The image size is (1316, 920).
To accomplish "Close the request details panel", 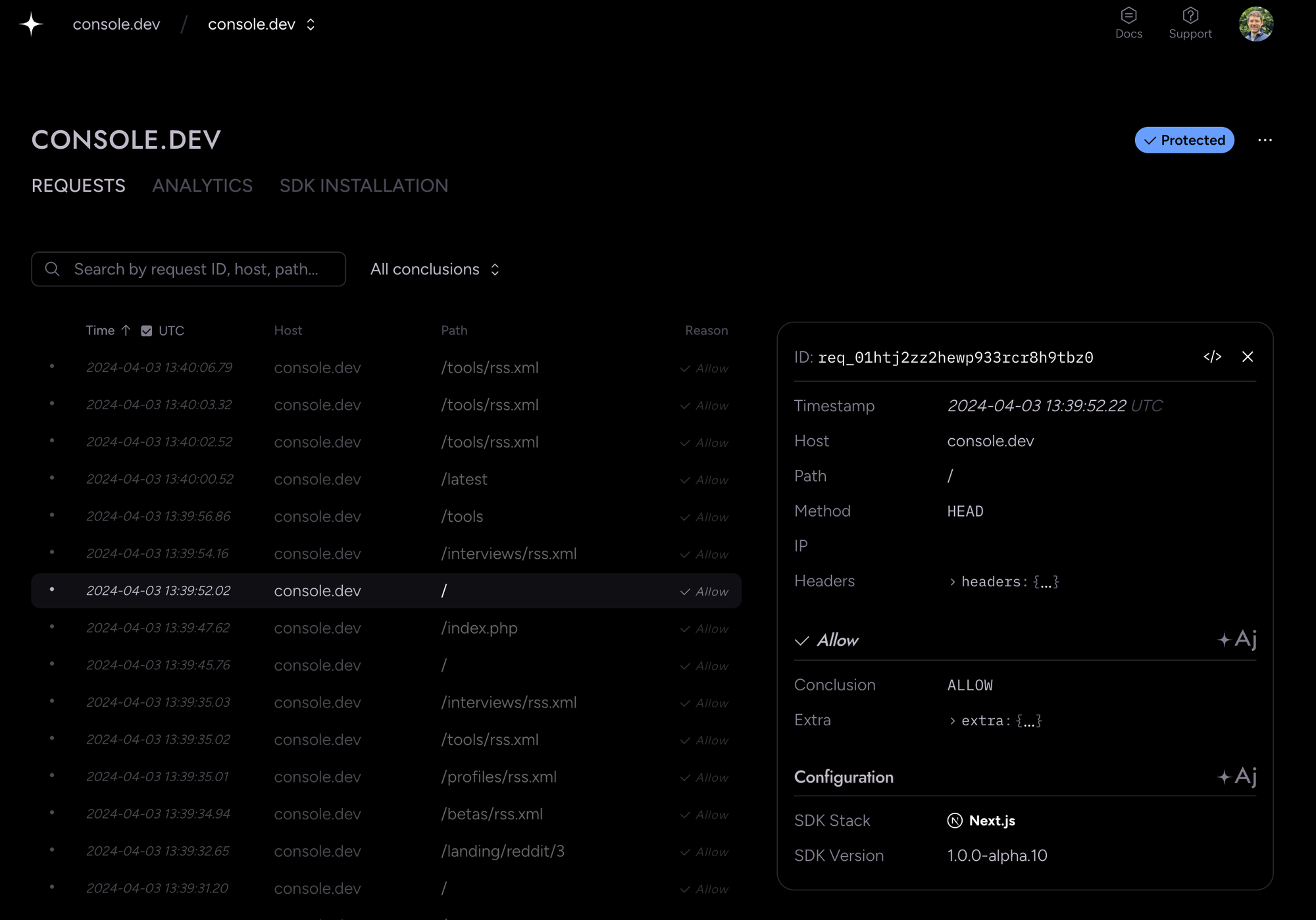I will pos(1248,357).
